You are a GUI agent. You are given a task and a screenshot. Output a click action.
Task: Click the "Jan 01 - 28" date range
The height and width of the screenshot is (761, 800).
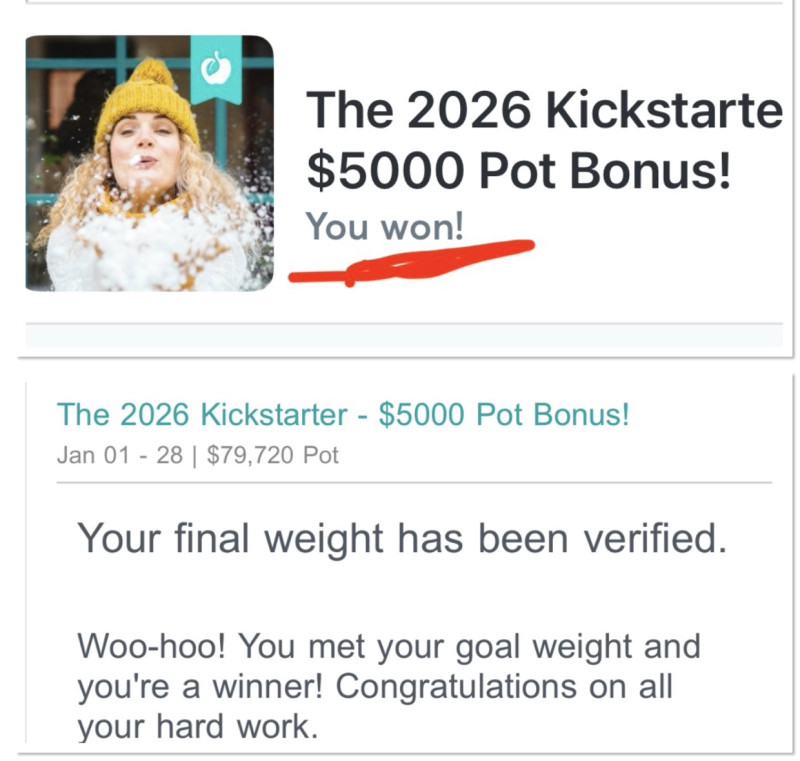tap(123, 456)
